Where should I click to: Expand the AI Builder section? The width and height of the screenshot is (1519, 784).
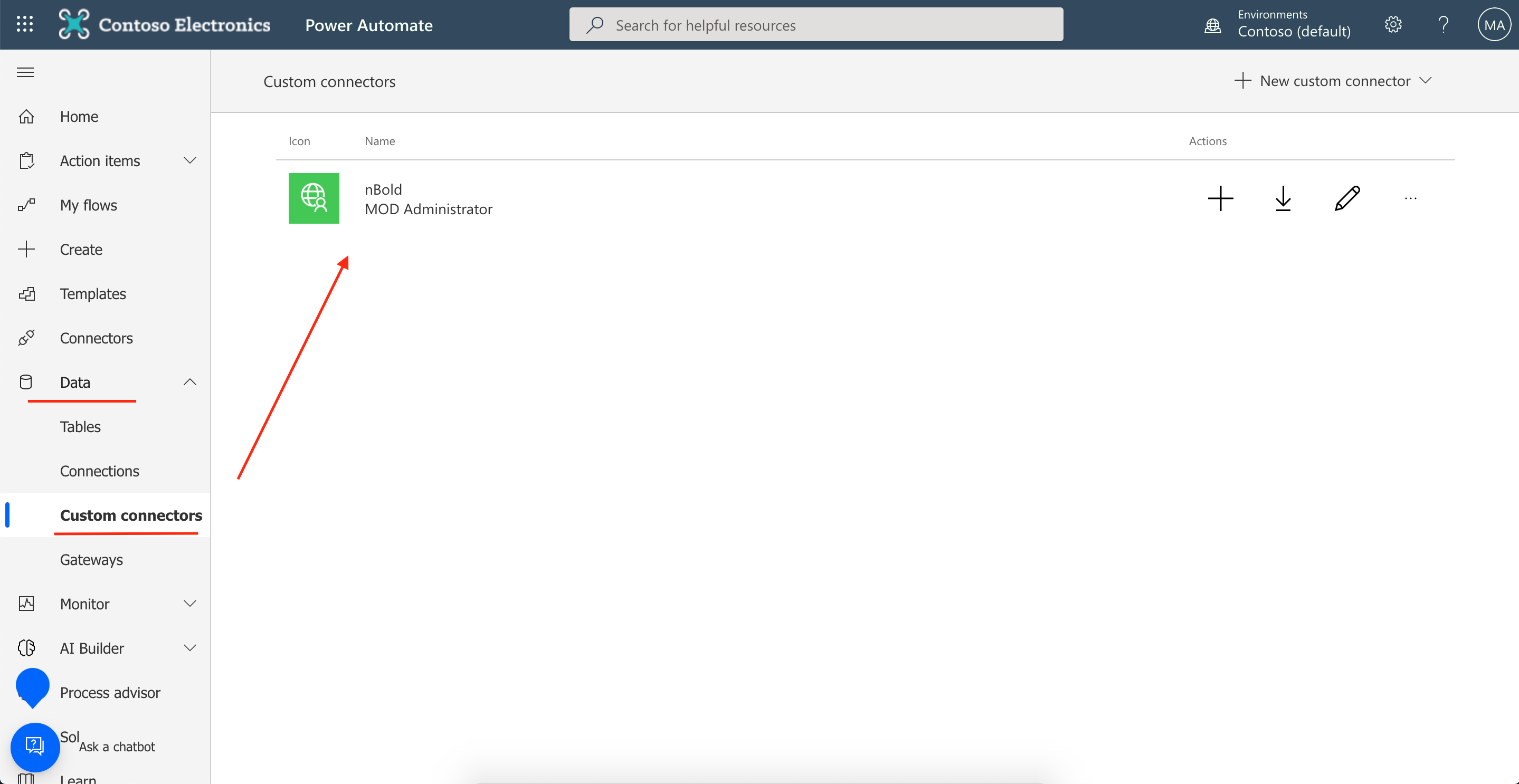[189, 648]
